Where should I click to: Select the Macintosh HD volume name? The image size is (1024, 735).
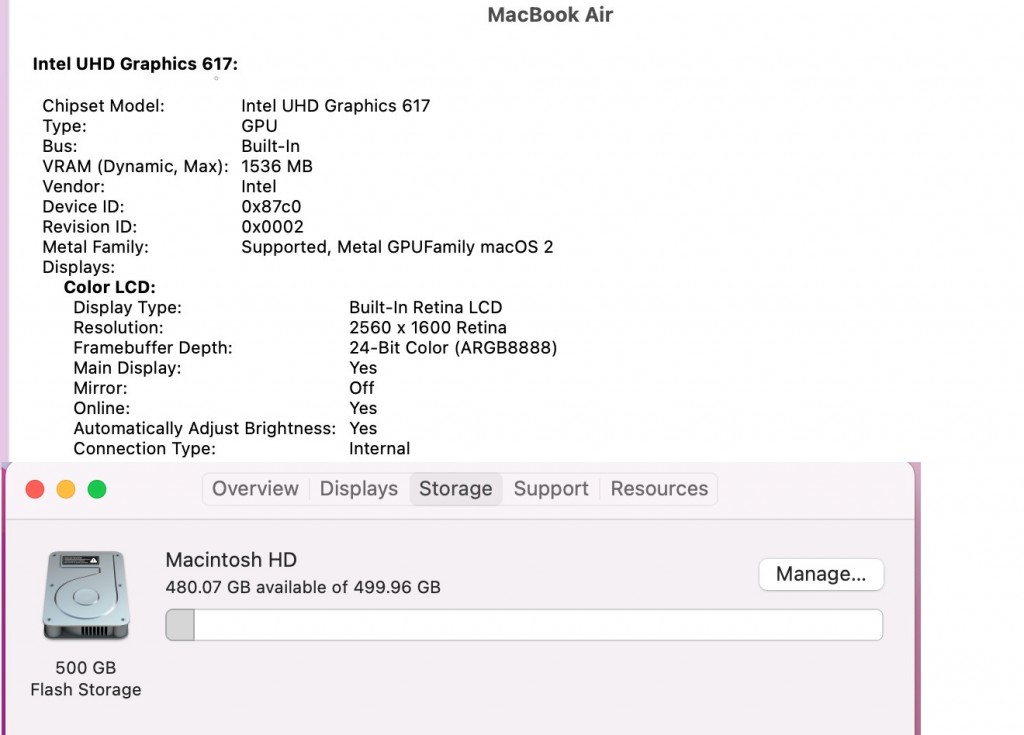pyautogui.click(x=231, y=560)
